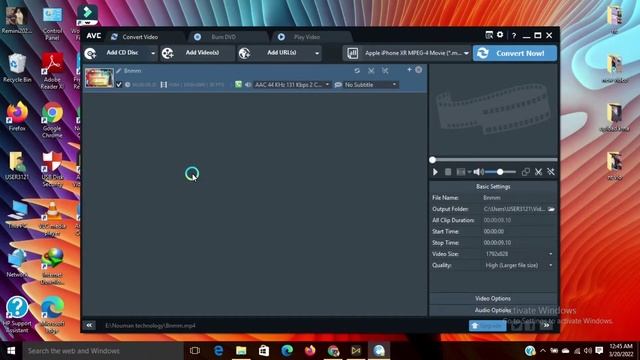The height and width of the screenshot is (360, 640).
Task: Mute the preview with the player speaker icon
Action: (x=478, y=172)
